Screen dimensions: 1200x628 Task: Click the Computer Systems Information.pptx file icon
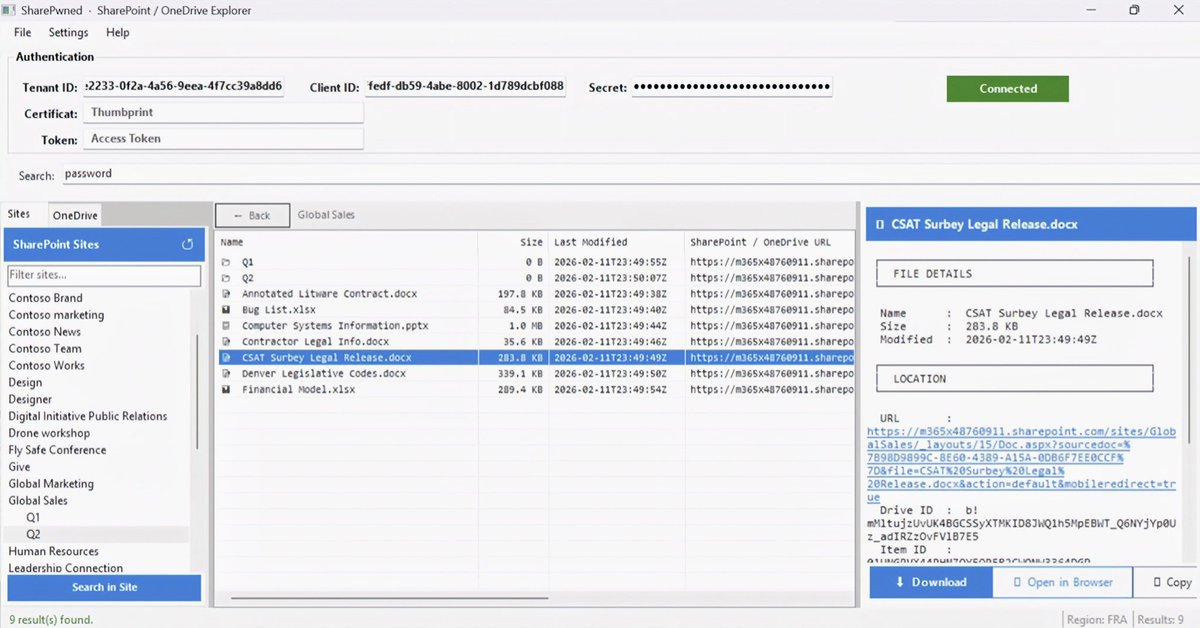click(x=225, y=326)
